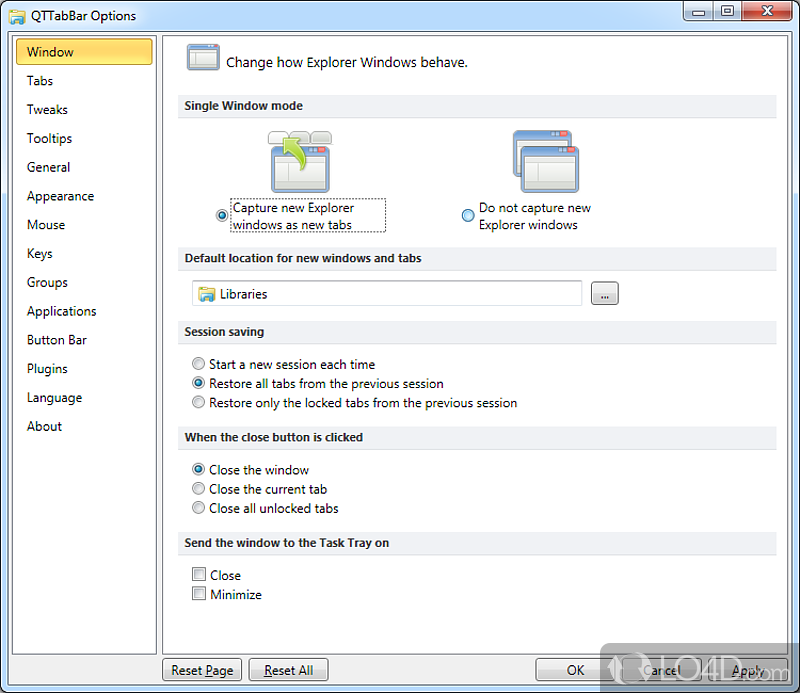This screenshot has height=693, width=800.
Task: Open the Keys settings category
Action: 40,254
